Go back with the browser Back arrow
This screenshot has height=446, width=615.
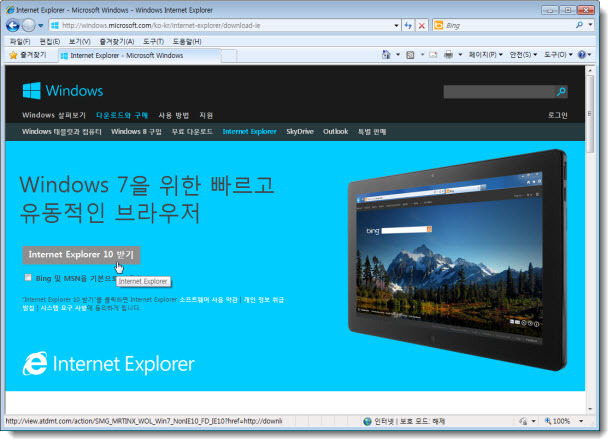tap(13, 26)
